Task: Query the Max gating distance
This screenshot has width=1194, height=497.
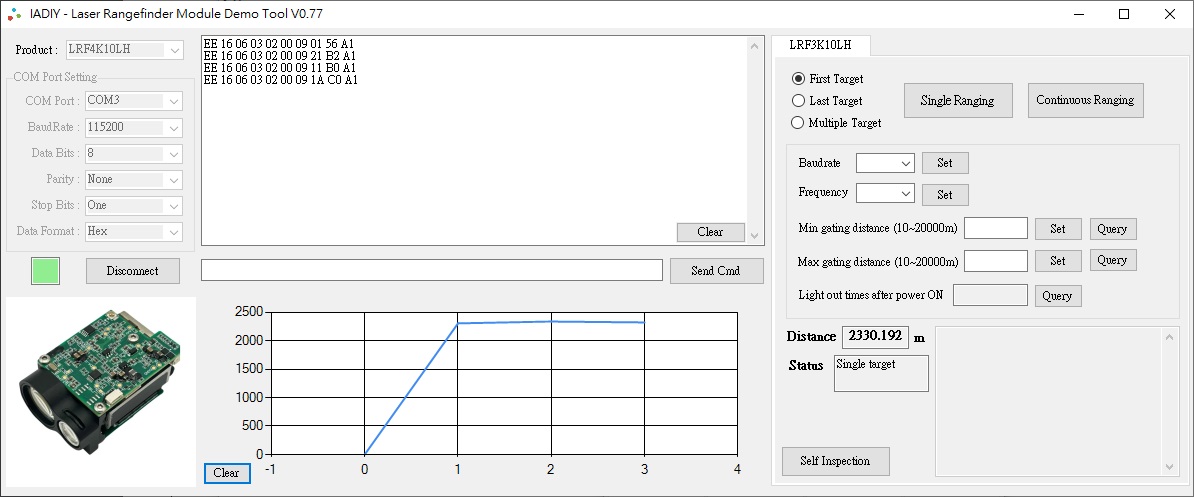Action: (x=1112, y=260)
